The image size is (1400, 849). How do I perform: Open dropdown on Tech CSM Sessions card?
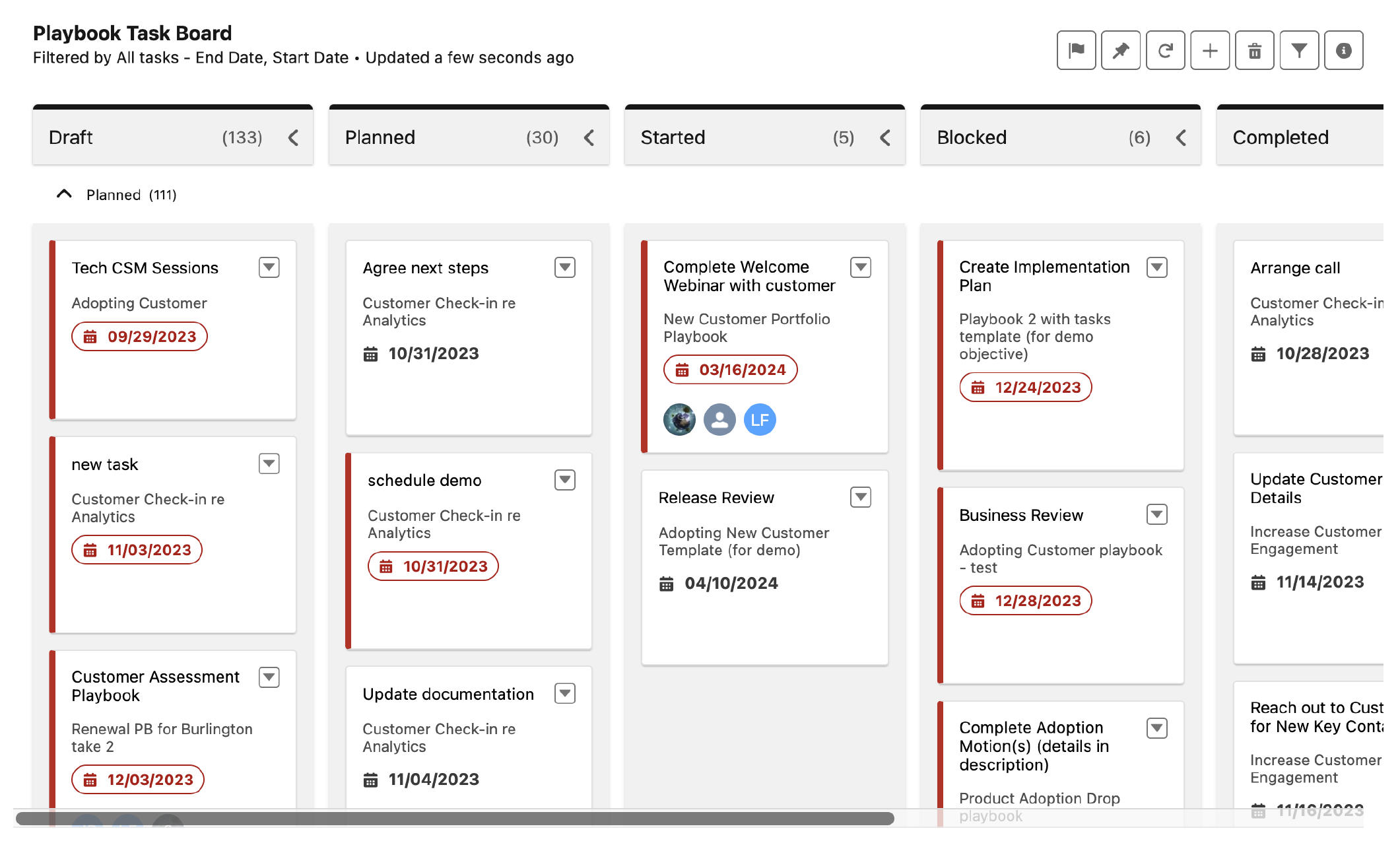pyautogui.click(x=269, y=267)
